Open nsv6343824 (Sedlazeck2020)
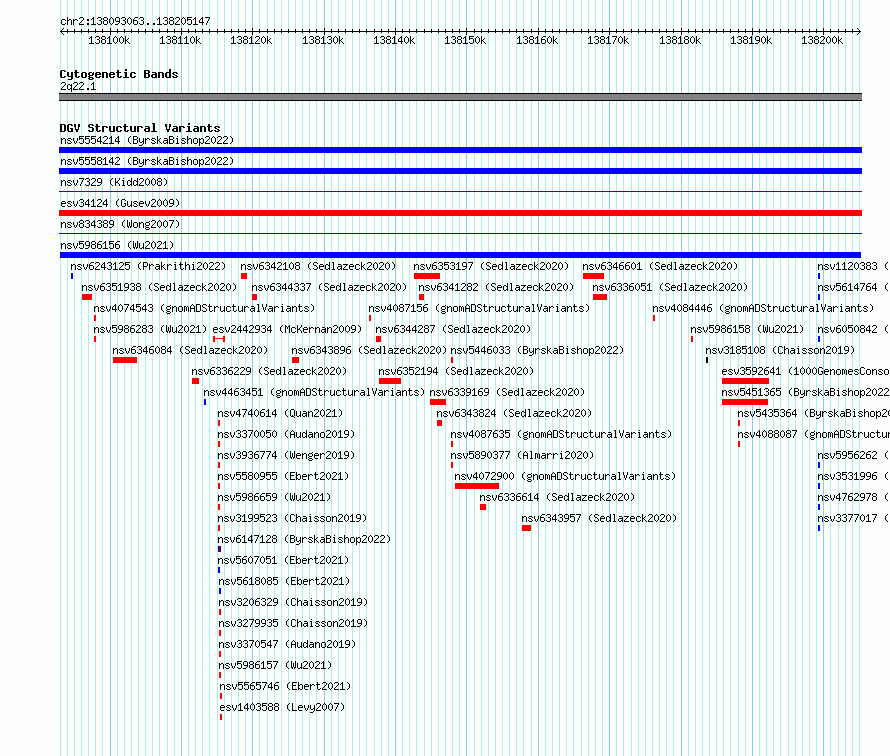Image resolution: width=890 pixels, height=756 pixels. coord(514,413)
